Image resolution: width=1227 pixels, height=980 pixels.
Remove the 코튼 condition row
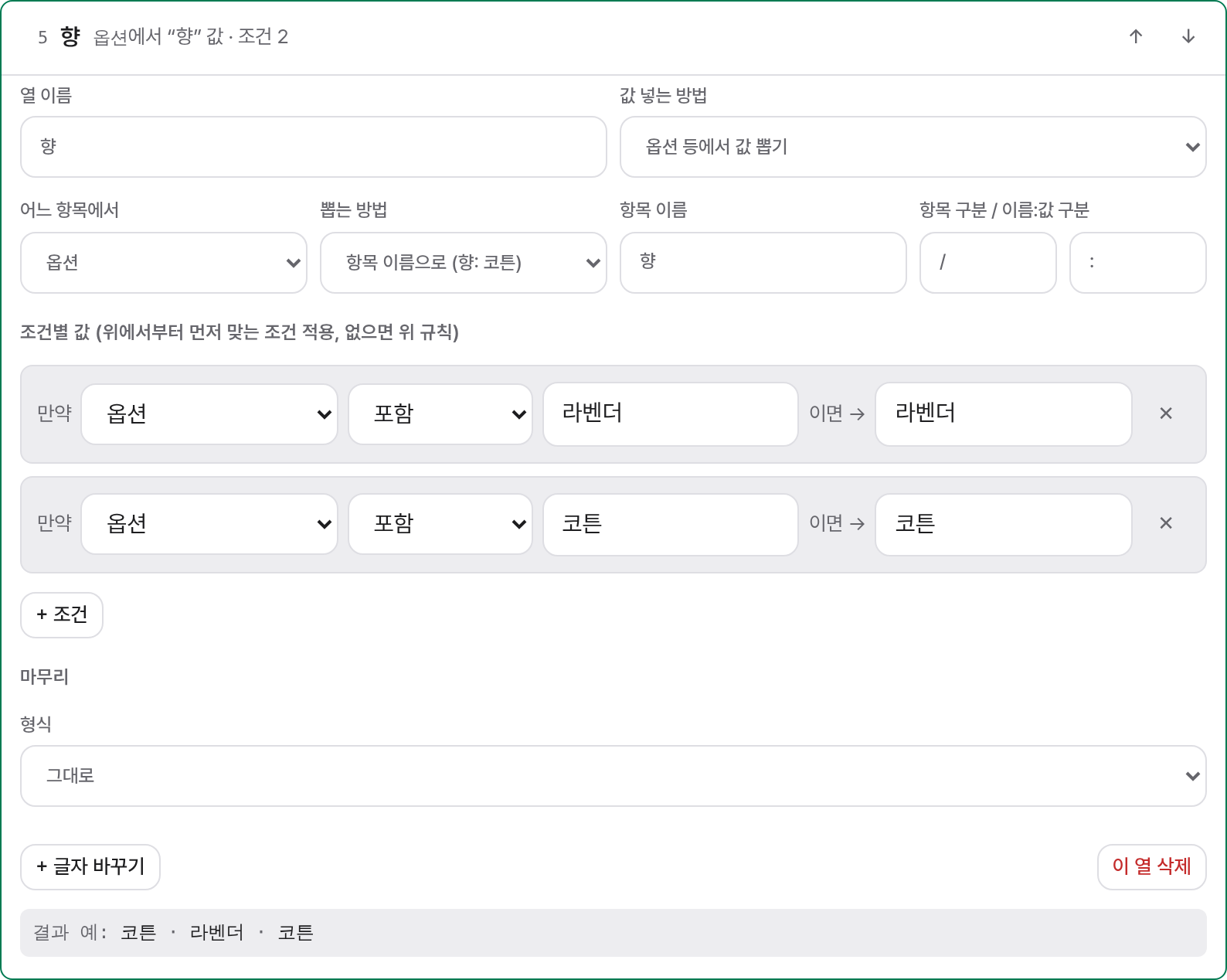(1166, 523)
